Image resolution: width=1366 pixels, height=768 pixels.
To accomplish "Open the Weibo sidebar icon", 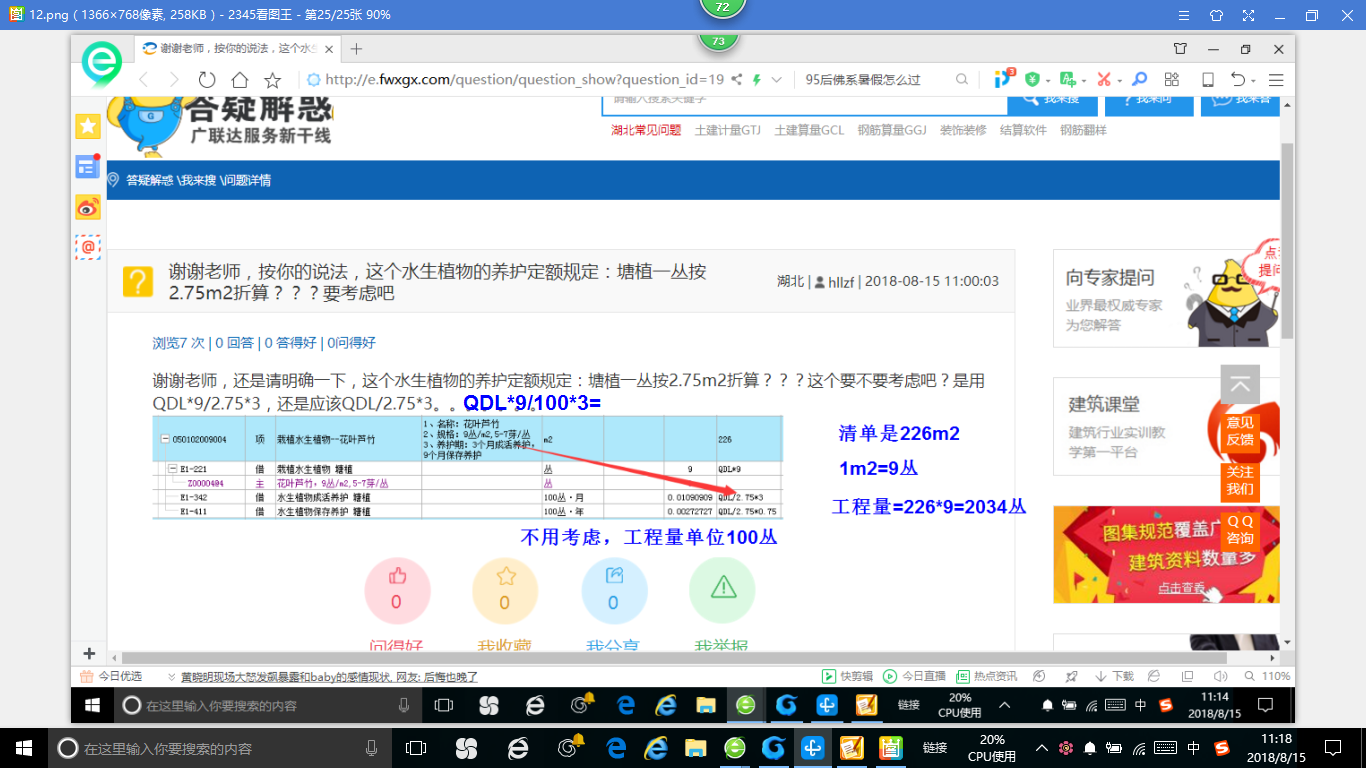I will (x=88, y=207).
